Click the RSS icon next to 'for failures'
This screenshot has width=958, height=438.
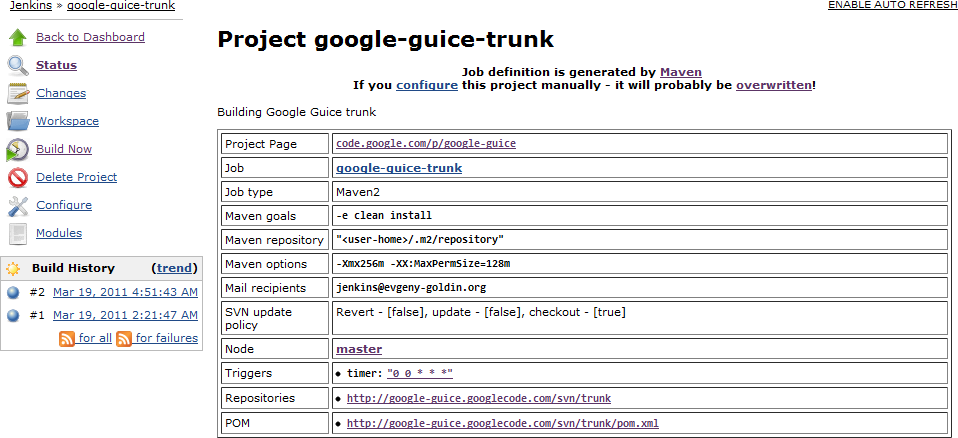pos(123,338)
